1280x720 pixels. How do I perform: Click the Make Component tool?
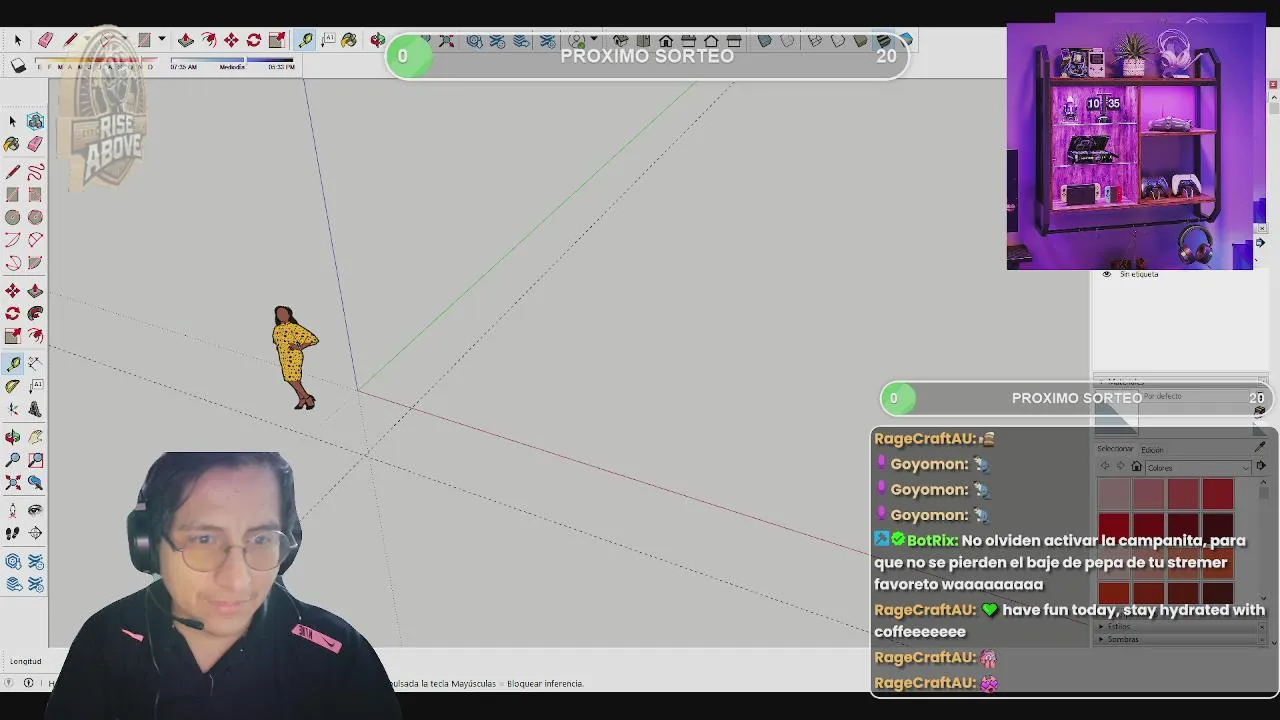click(x=35, y=121)
